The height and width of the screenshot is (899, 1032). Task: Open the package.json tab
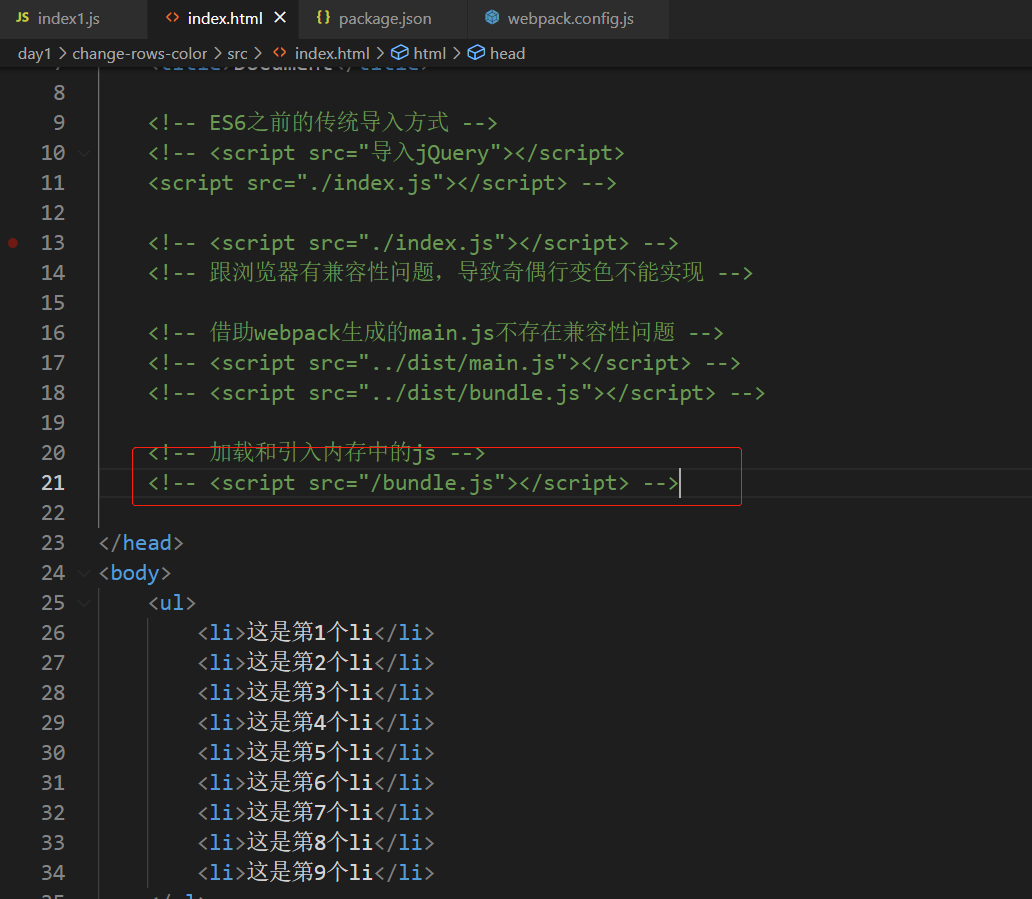pos(383,18)
